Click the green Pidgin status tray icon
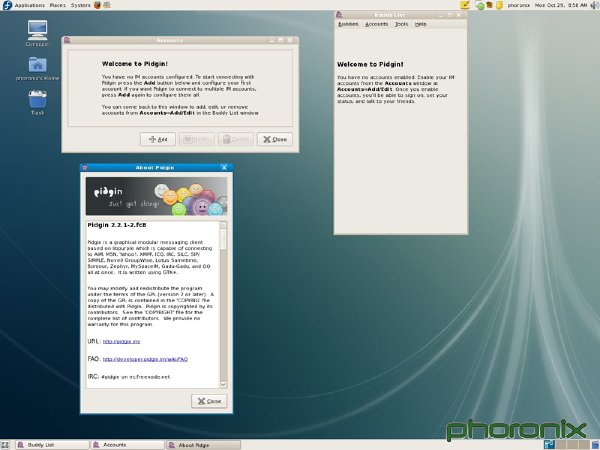The width and height of the screenshot is (600, 450). coord(479,5)
